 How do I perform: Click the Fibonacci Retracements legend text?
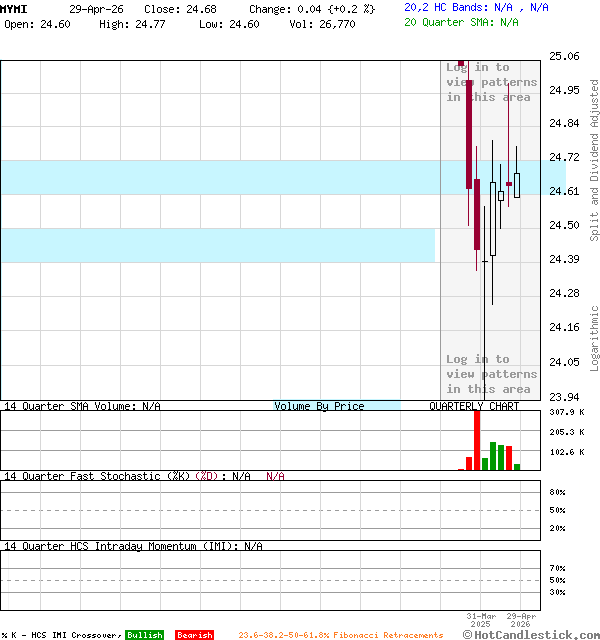[x=340, y=635]
